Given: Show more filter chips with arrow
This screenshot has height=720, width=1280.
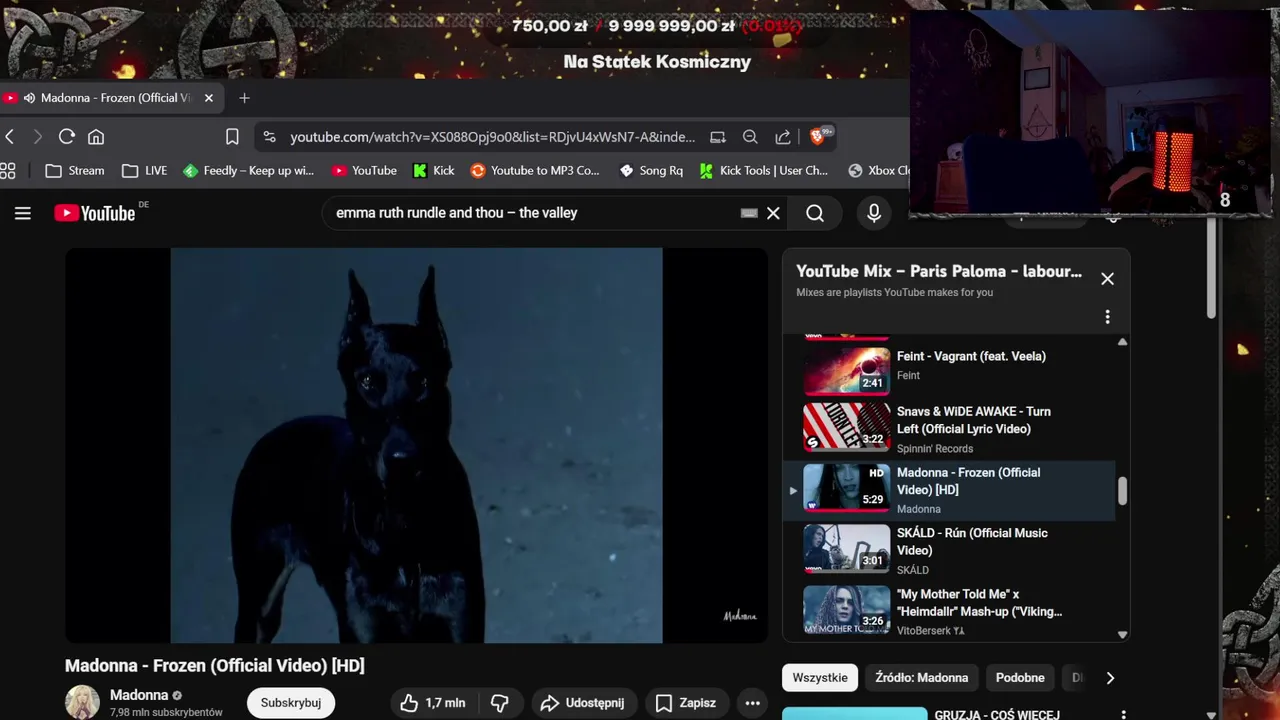Looking at the screenshot, I should (1110, 678).
